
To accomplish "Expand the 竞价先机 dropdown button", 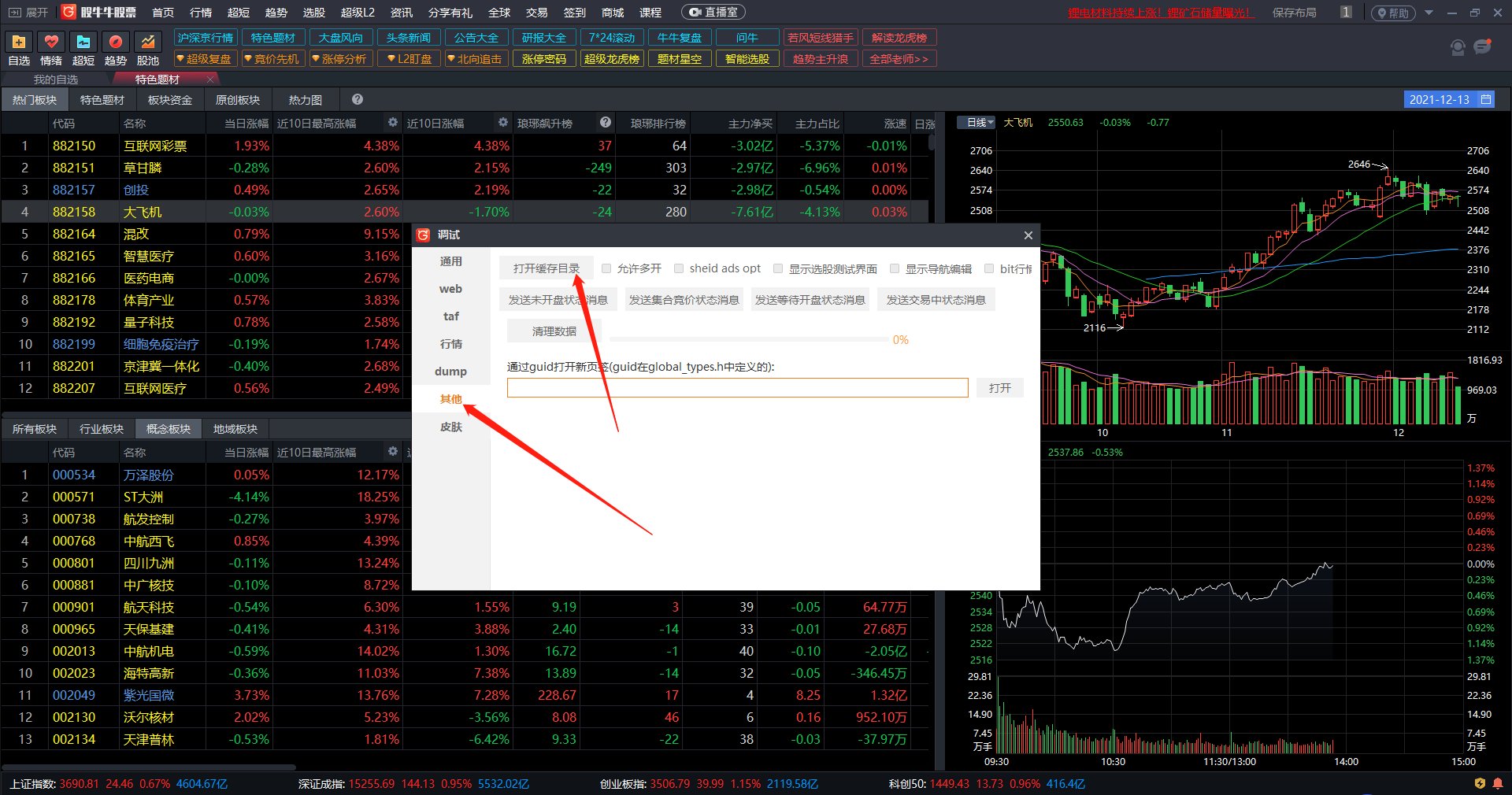I will pos(272,59).
